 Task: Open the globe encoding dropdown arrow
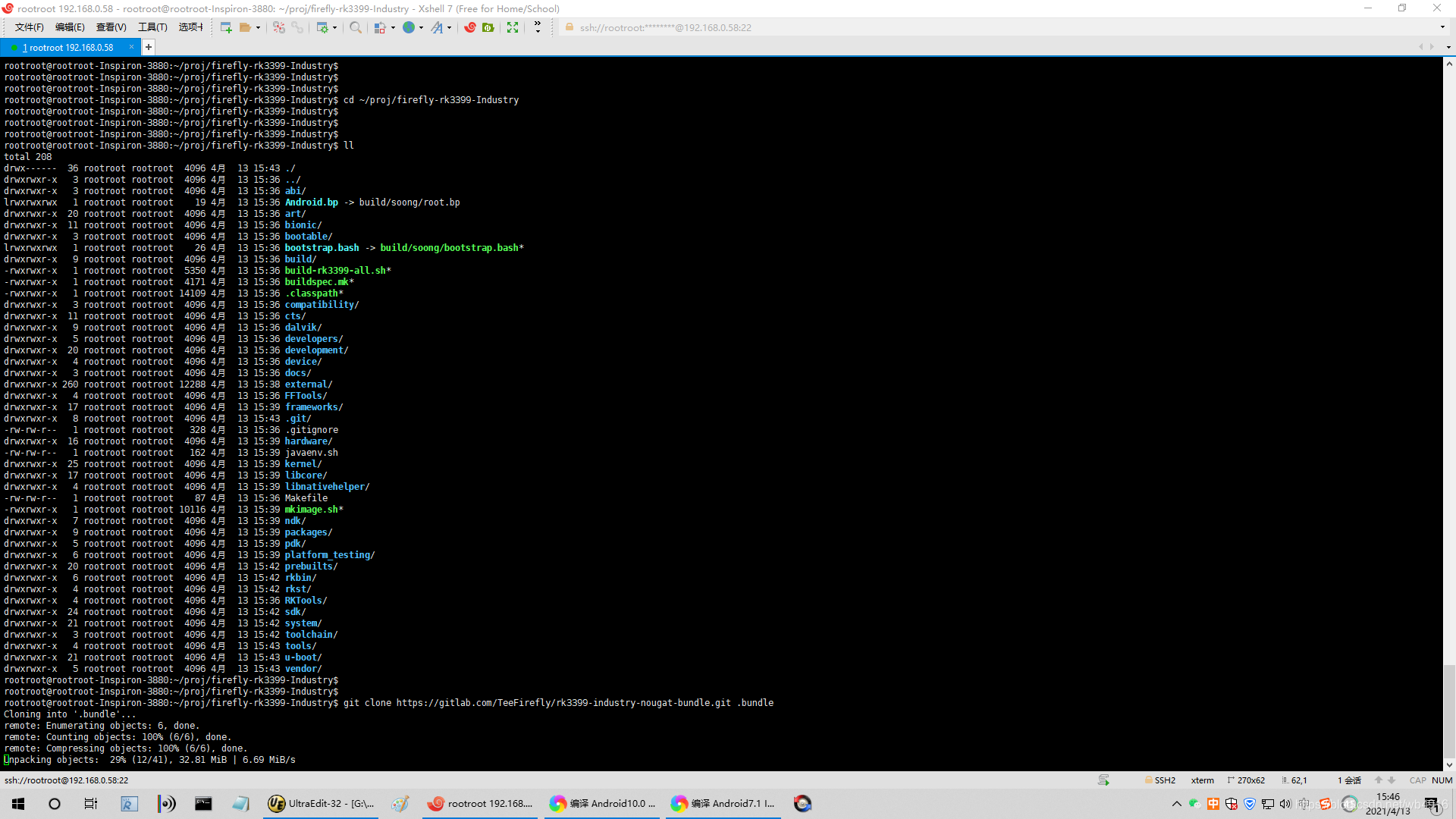(x=421, y=27)
